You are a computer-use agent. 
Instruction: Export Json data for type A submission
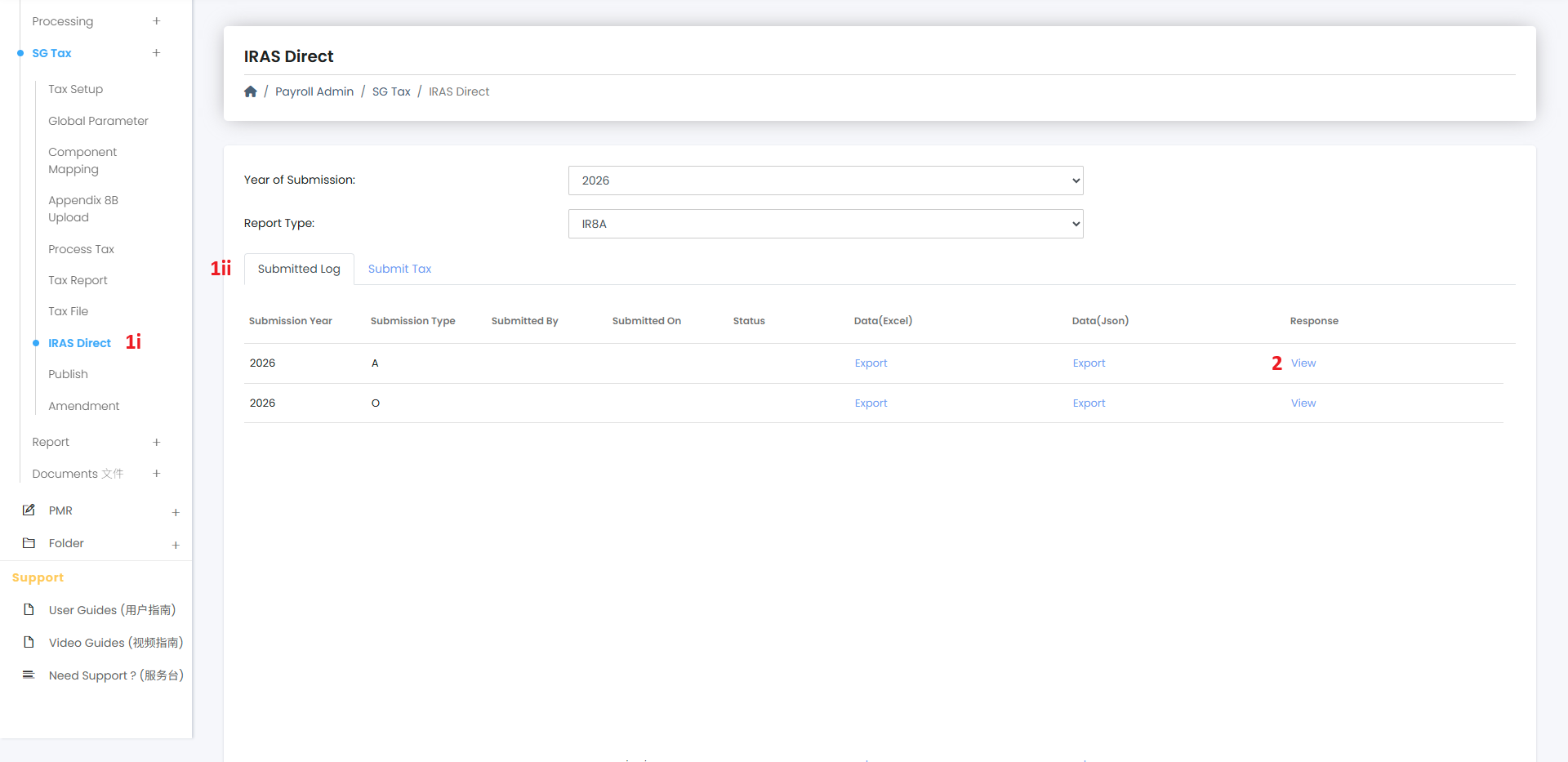coord(1089,363)
